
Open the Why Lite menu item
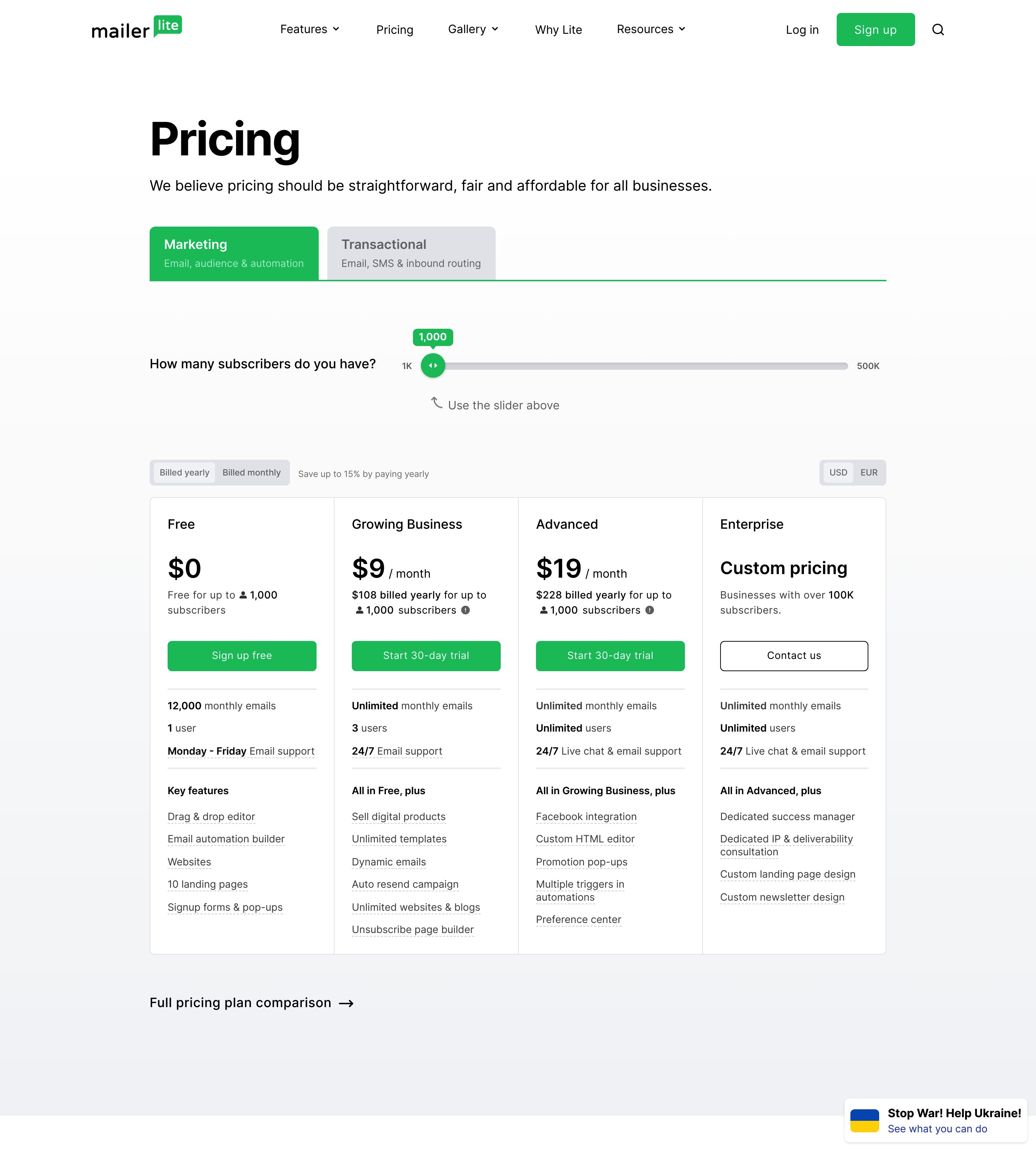pyautogui.click(x=558, y=29)
